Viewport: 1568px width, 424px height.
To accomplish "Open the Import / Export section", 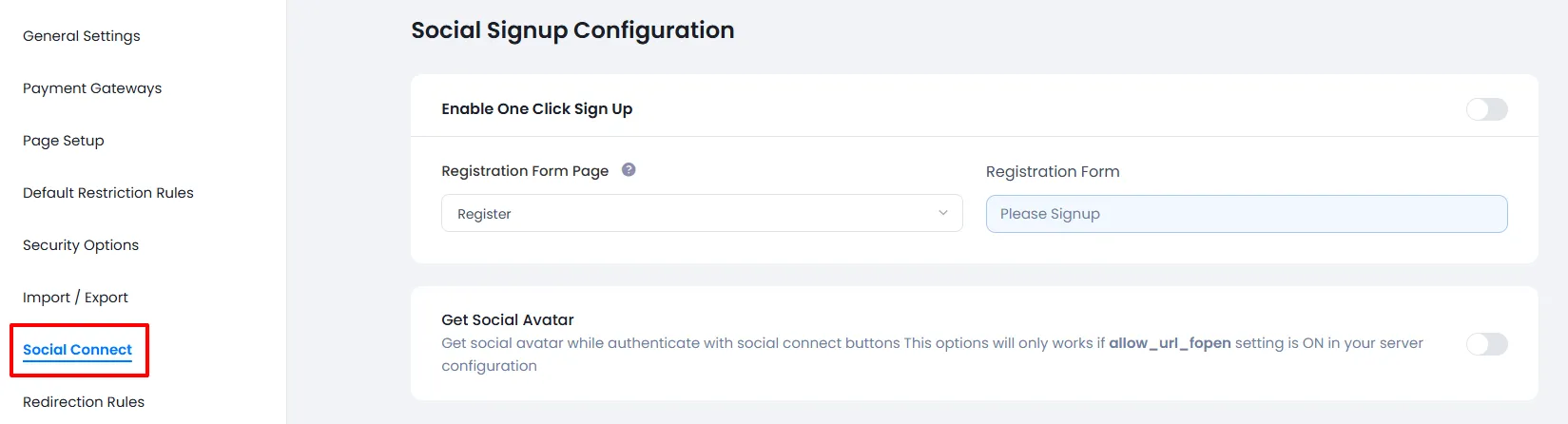I will coord(75,298).
